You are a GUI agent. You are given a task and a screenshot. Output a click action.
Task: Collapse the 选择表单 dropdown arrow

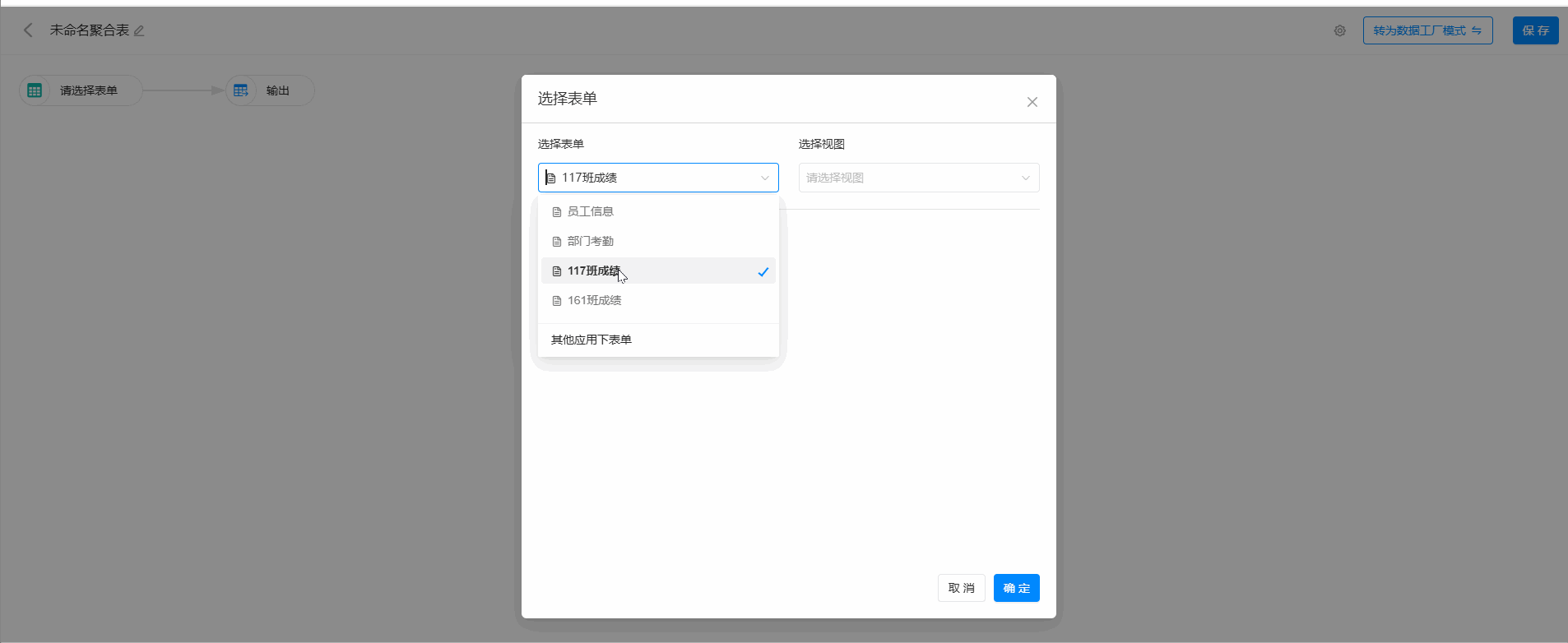764,178
